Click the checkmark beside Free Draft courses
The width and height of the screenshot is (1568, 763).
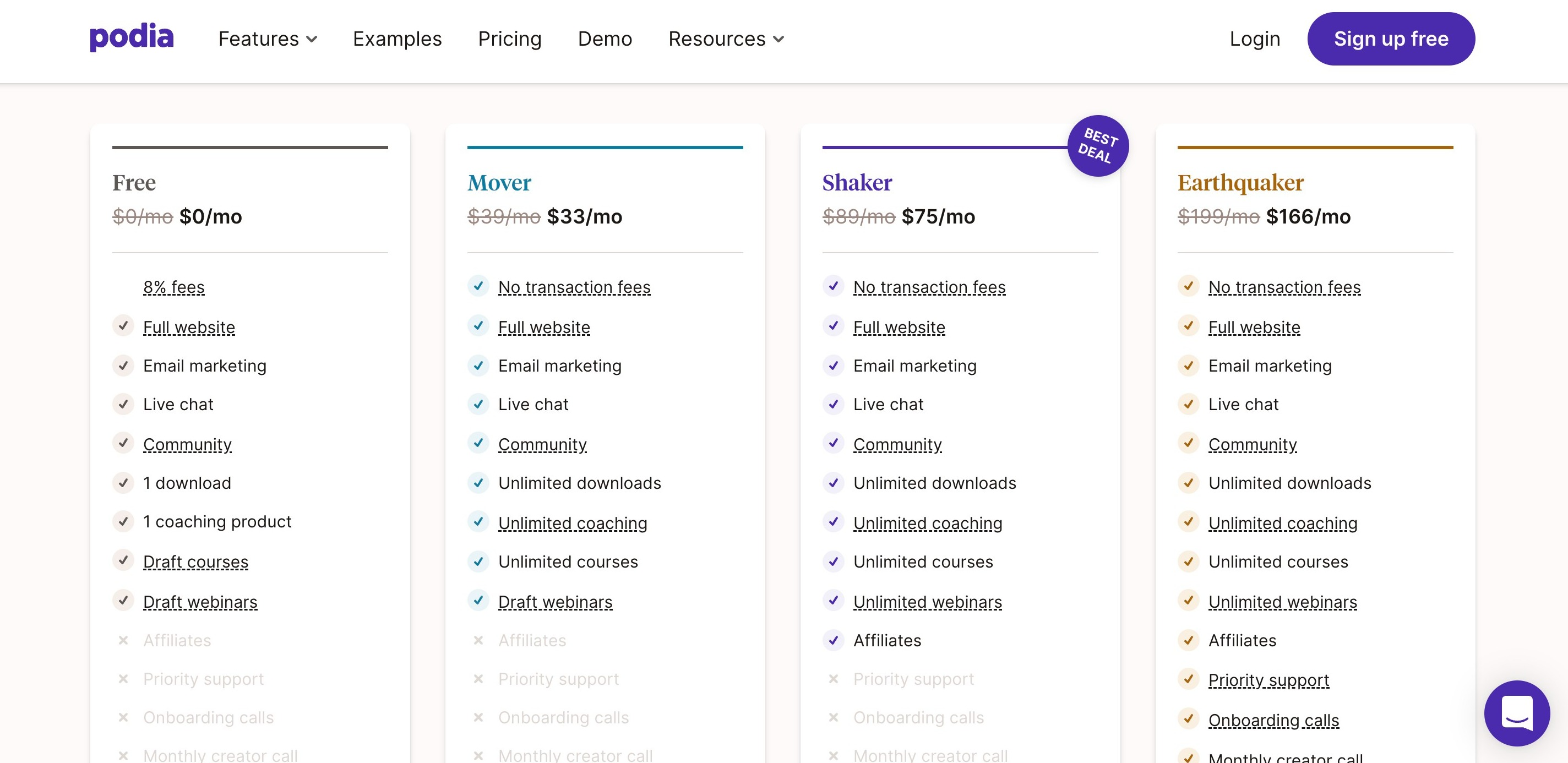pos(123,560)
